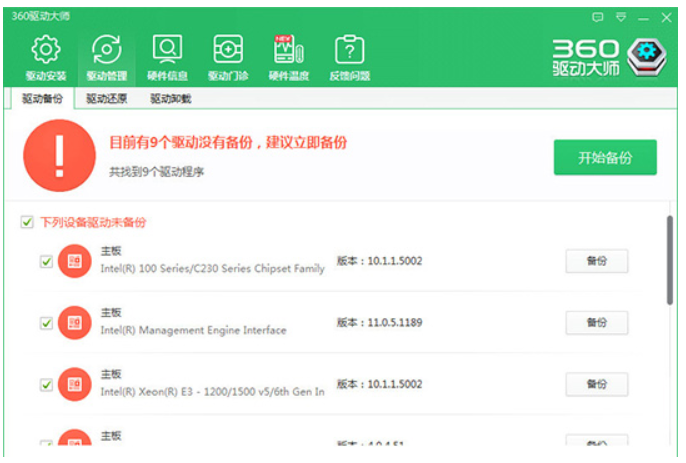Uncheck the Intel Xeon E3 driver checkbox
The height and width of the screenshot is (463, 686).
point(46,384)
